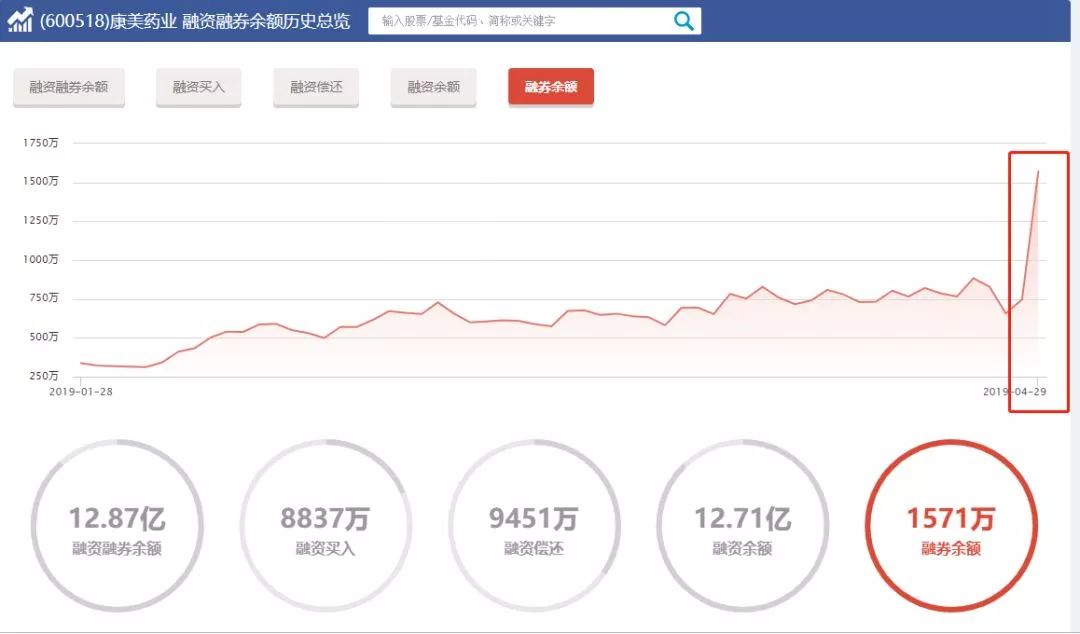The image size is (1080, 634).
Task: Click the 2019-04-29 end date label
Action: (1015, 391)
